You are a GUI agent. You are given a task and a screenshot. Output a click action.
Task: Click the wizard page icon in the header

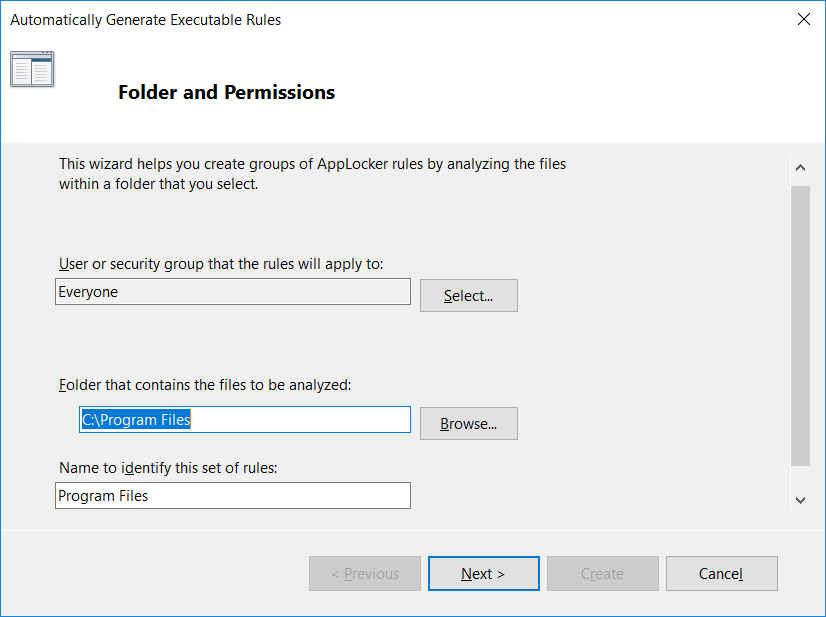pyautogui.click(x=32, y=69)
